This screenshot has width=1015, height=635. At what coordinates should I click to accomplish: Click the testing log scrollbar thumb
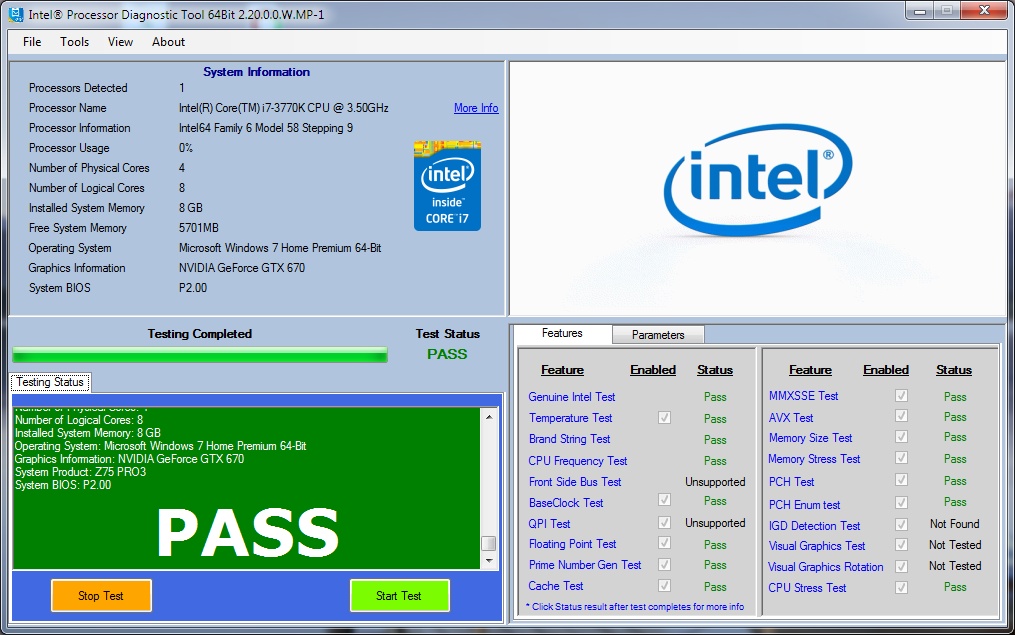[x=489, y=542]
